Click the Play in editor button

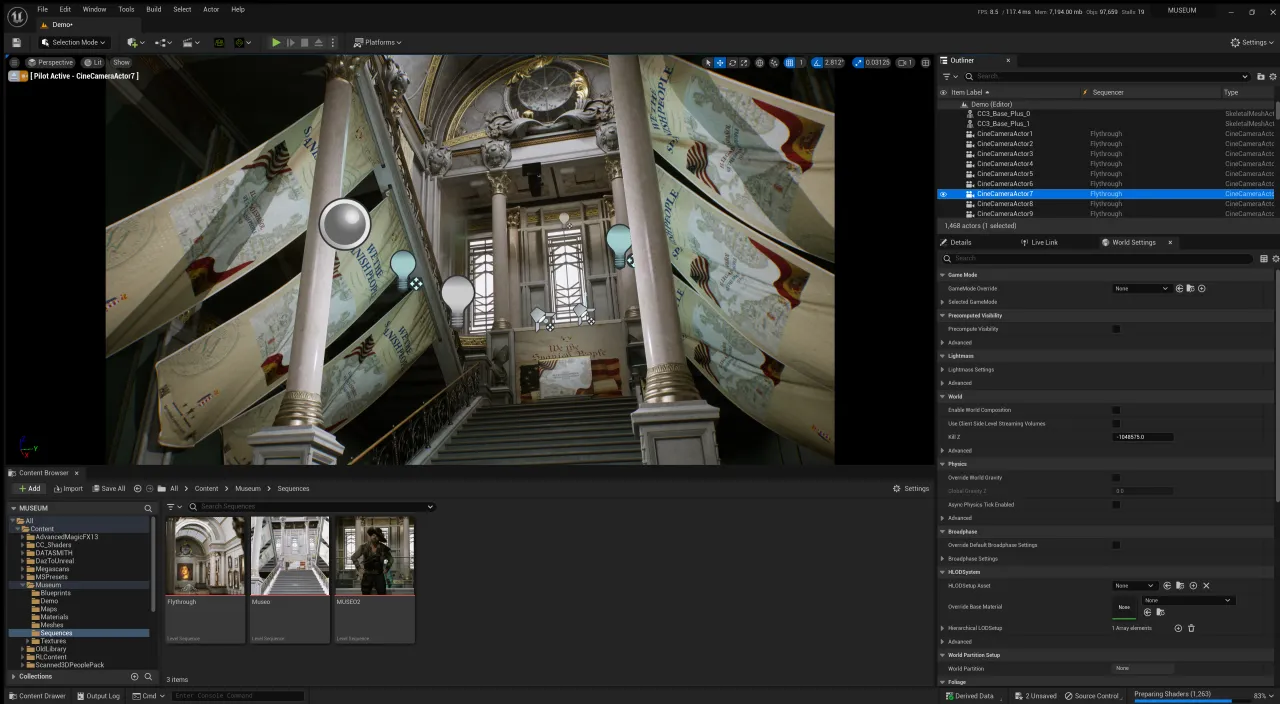point(276,42)
